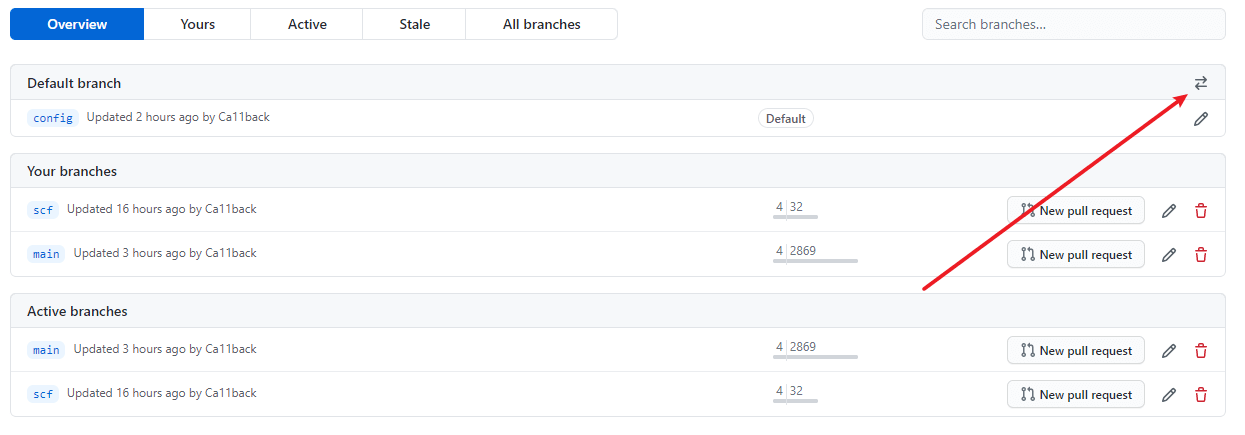Open the main branch link under Your branches
The width and height of the screenshot is (1245, 435).
[46, 254]
